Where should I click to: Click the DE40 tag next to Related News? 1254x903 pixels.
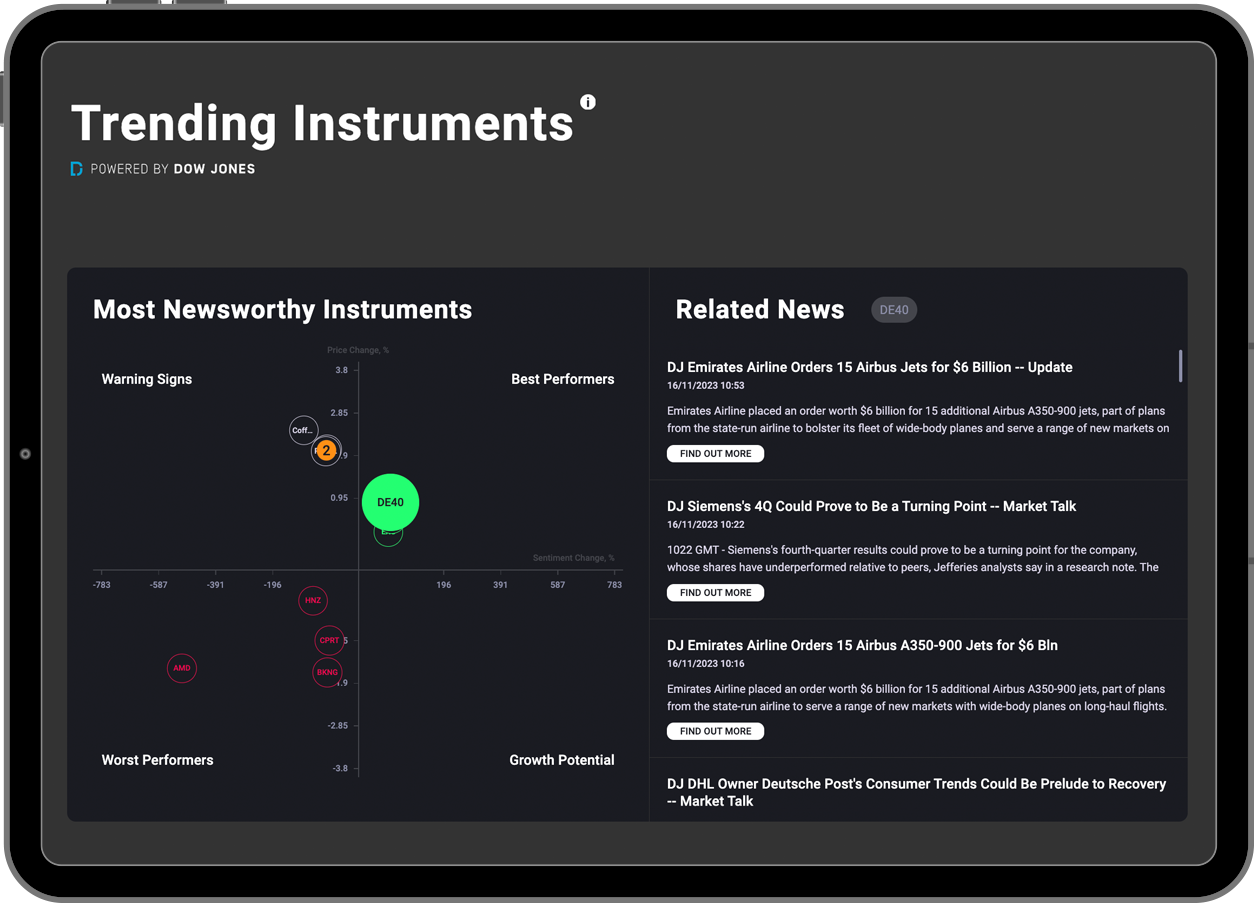(894, 310)
